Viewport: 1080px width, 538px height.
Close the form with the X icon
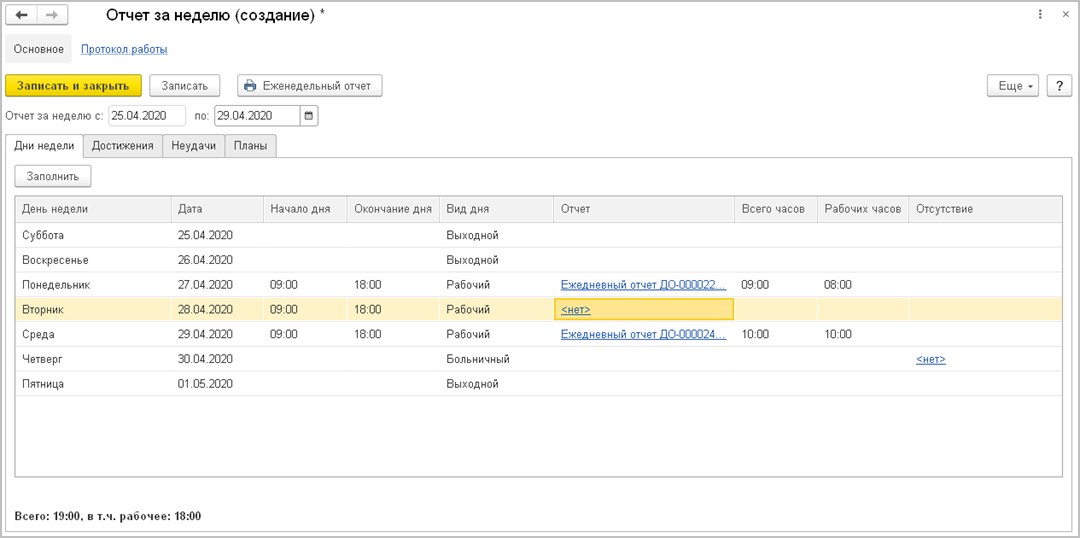point(1062,16)
